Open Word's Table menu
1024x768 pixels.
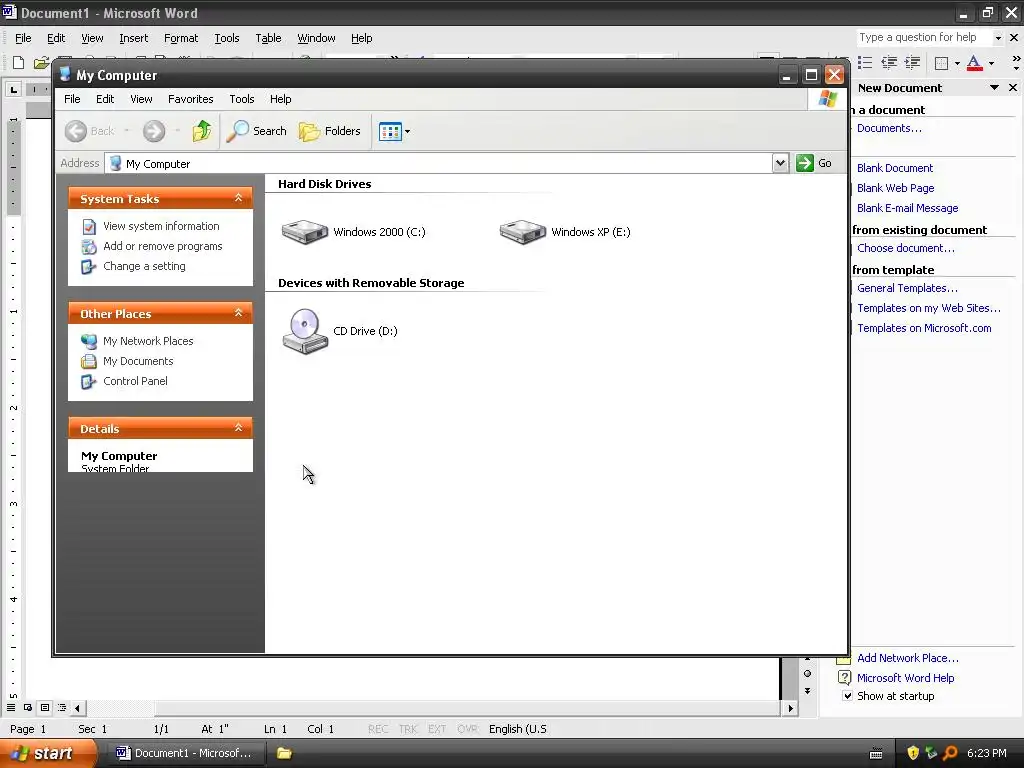(268, 39)
